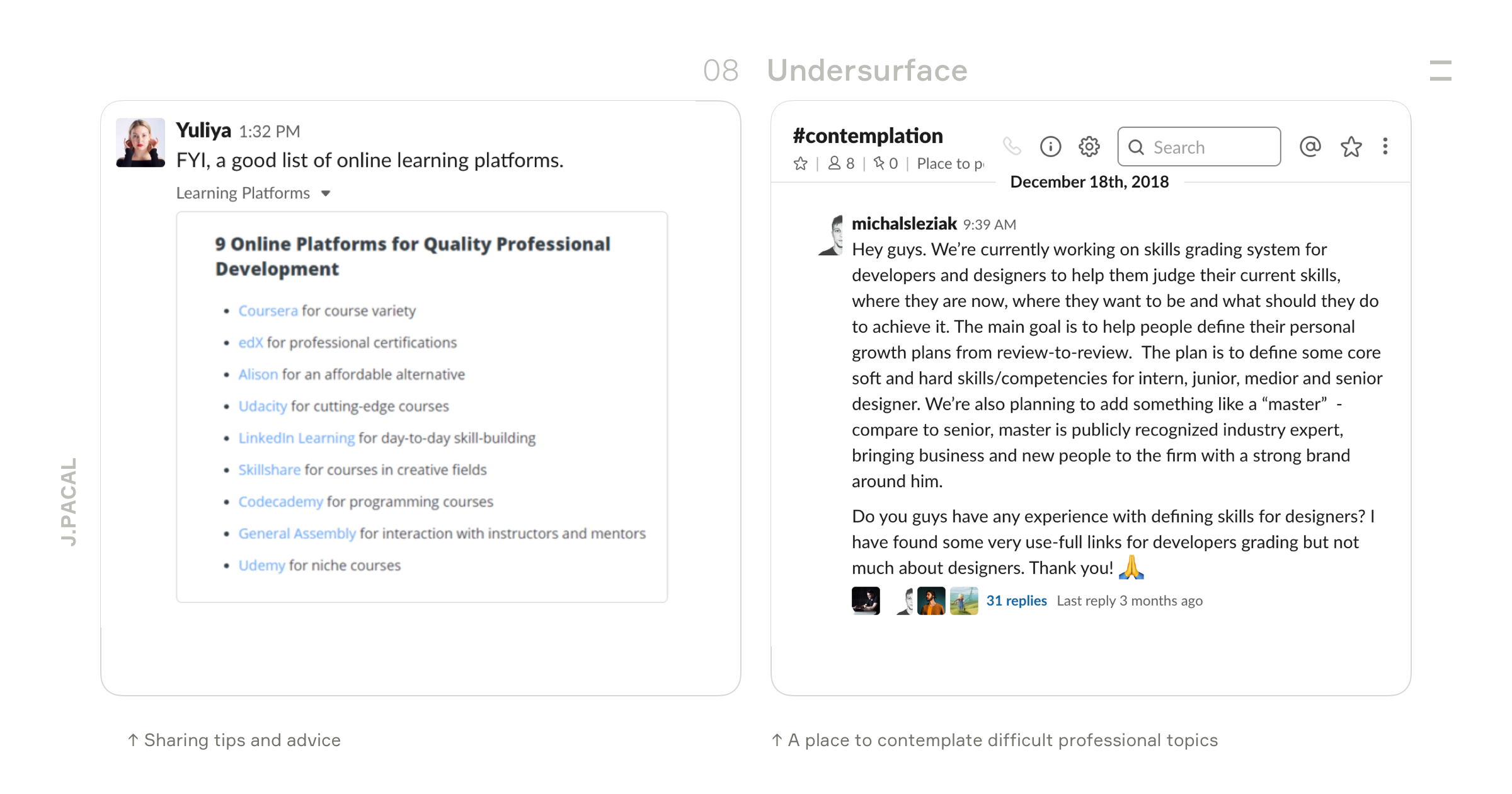This screenshot has height=794, width=1512.
Task: View pinned items in channel header
Action: [x=885, y=164]
